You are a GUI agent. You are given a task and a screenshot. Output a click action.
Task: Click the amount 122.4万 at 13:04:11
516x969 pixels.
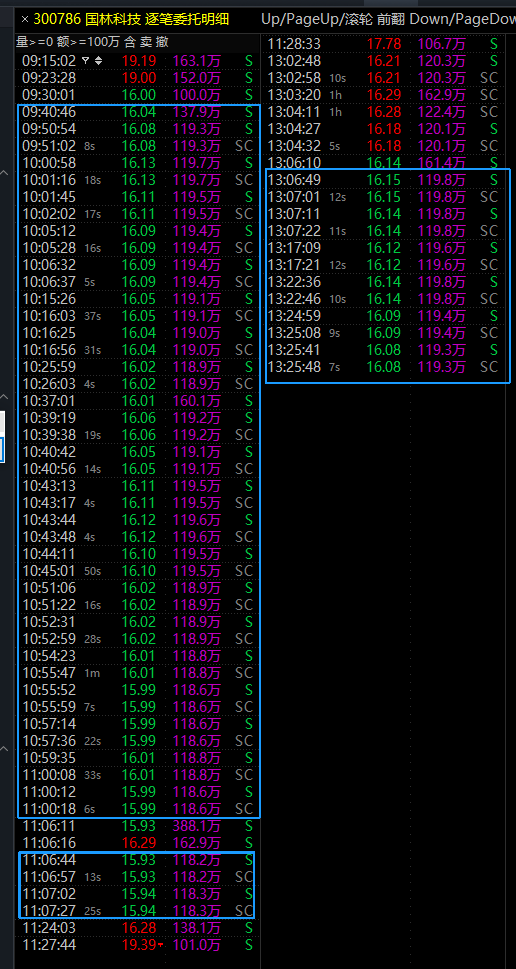coord(442,112)
